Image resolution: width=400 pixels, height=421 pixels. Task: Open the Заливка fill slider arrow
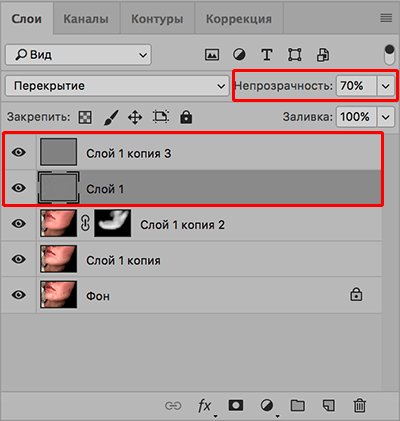(x=386, y=117)
